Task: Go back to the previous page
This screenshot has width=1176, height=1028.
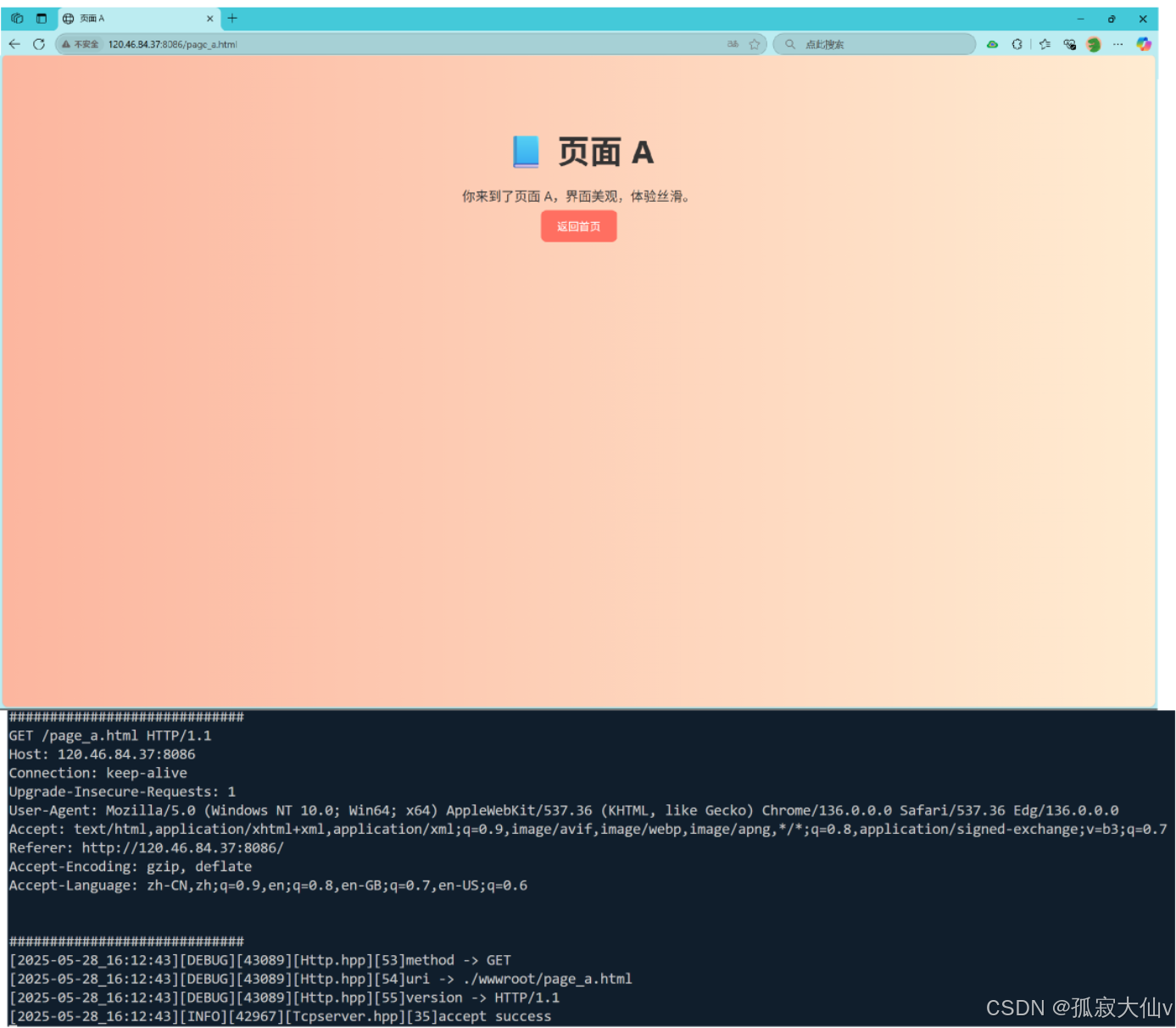Action: click(x=14, y=44)
